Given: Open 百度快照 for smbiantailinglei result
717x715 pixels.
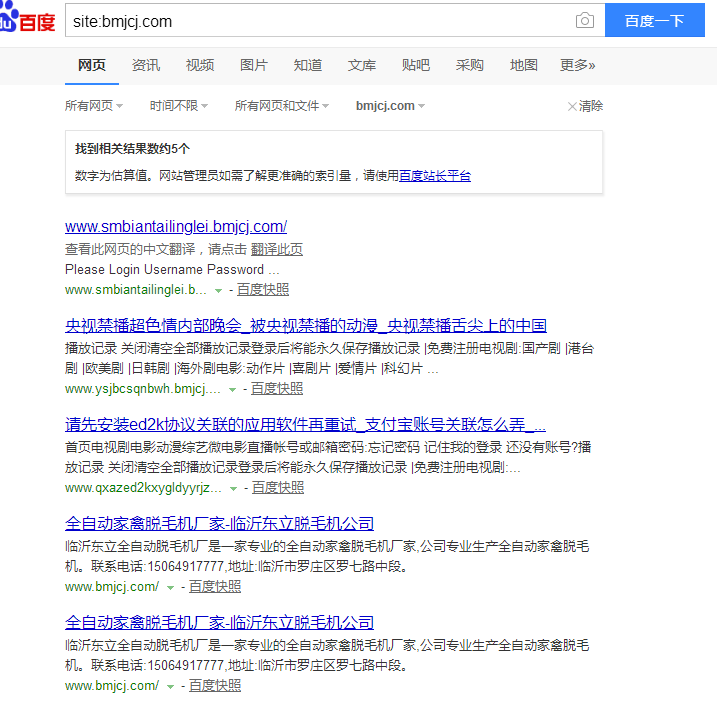Looking at the screenshot, I should point(263,289).
